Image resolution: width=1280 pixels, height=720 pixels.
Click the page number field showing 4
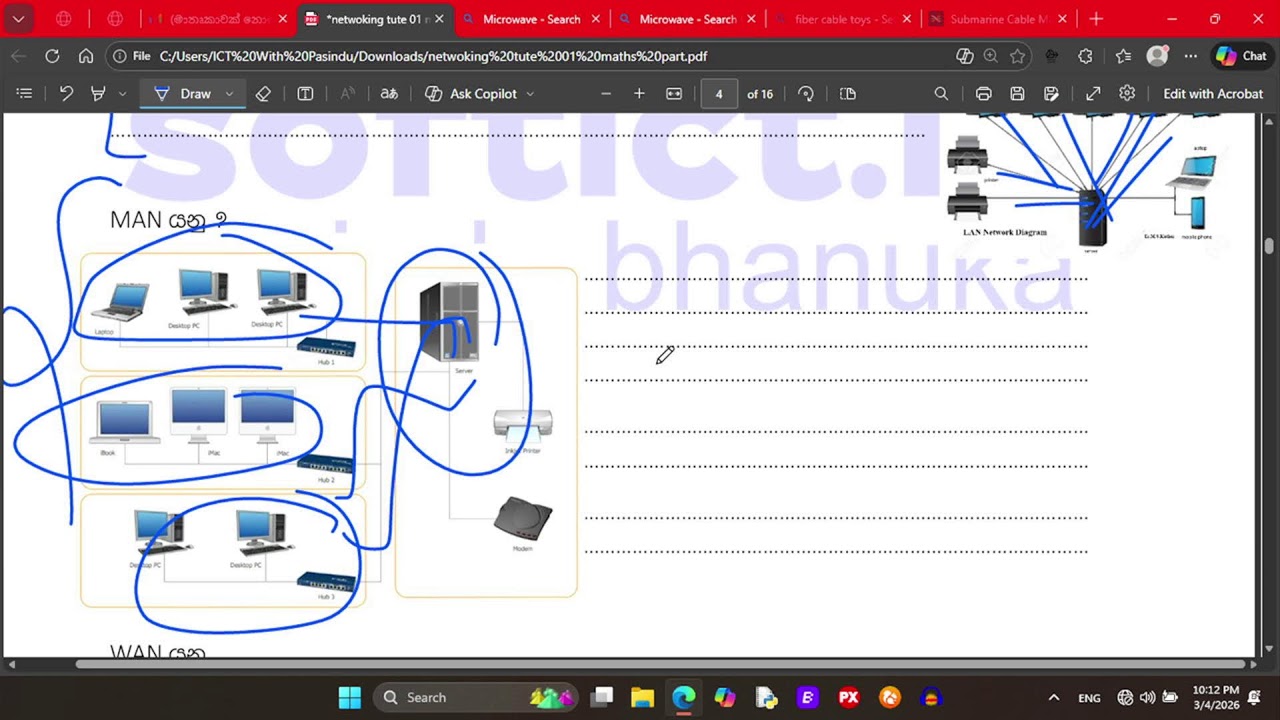(x=718, y=93)
